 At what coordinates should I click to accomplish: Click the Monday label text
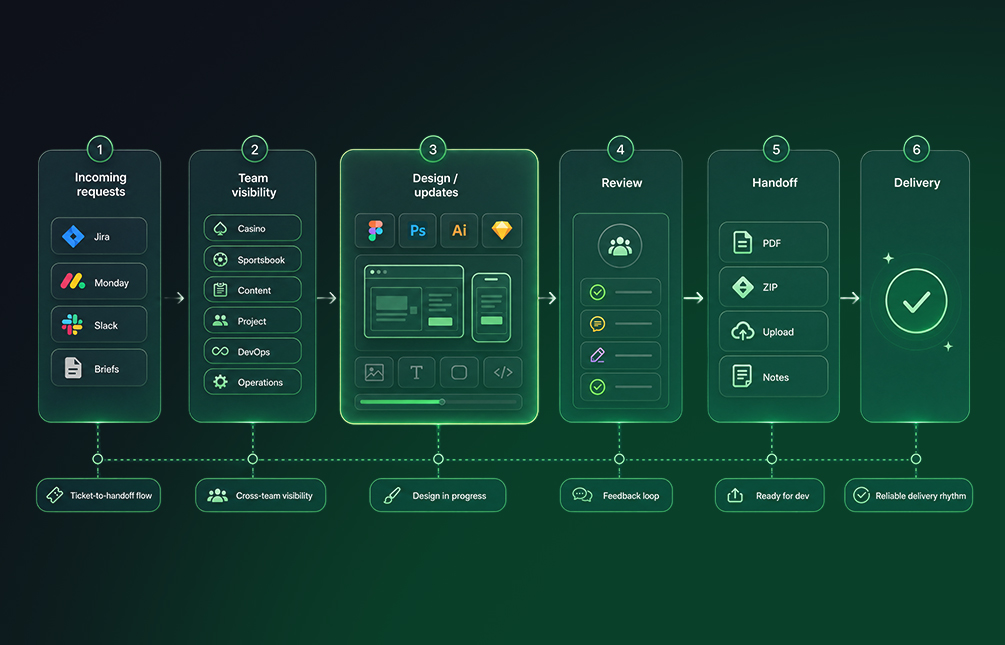pyautogui.click(x=112, y=283)
